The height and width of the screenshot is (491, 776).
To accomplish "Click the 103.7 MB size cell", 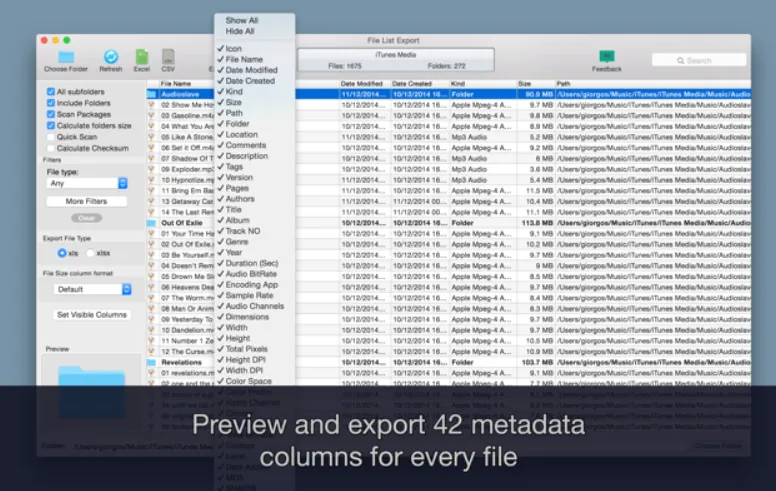I will (x=537, y=362).
